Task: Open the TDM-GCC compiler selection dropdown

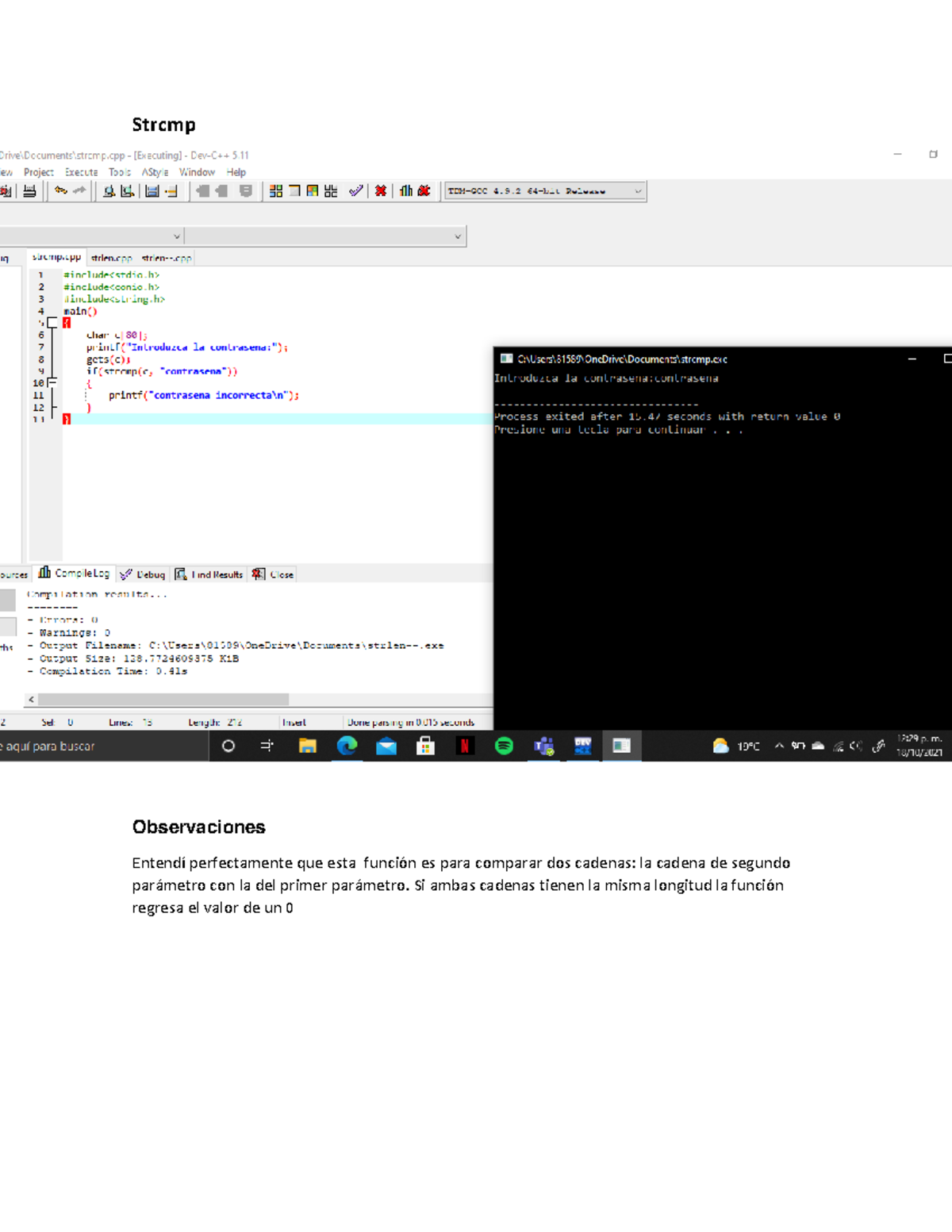Action: pyautogui.click(x=639, y=190)
